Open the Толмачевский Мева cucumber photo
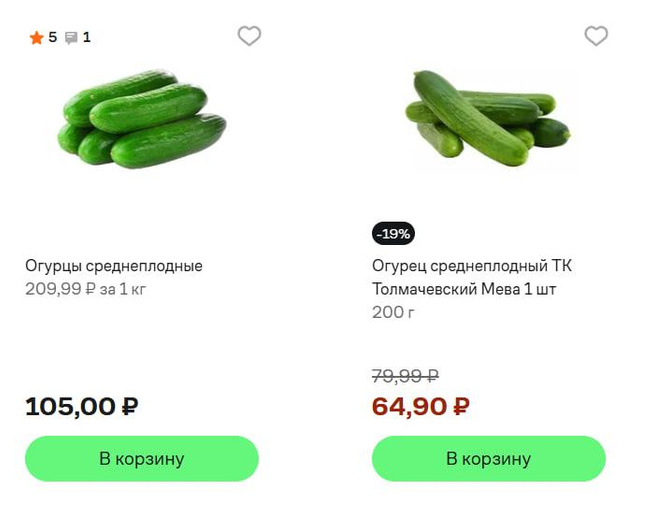The height and width of the screenshot is (519, 656). point(488,118)
